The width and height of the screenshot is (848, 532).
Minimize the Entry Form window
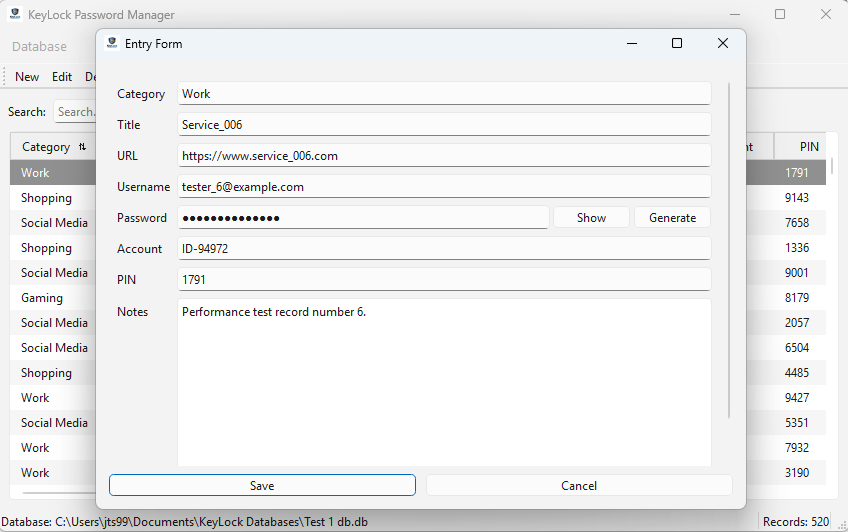coord(632,43)
